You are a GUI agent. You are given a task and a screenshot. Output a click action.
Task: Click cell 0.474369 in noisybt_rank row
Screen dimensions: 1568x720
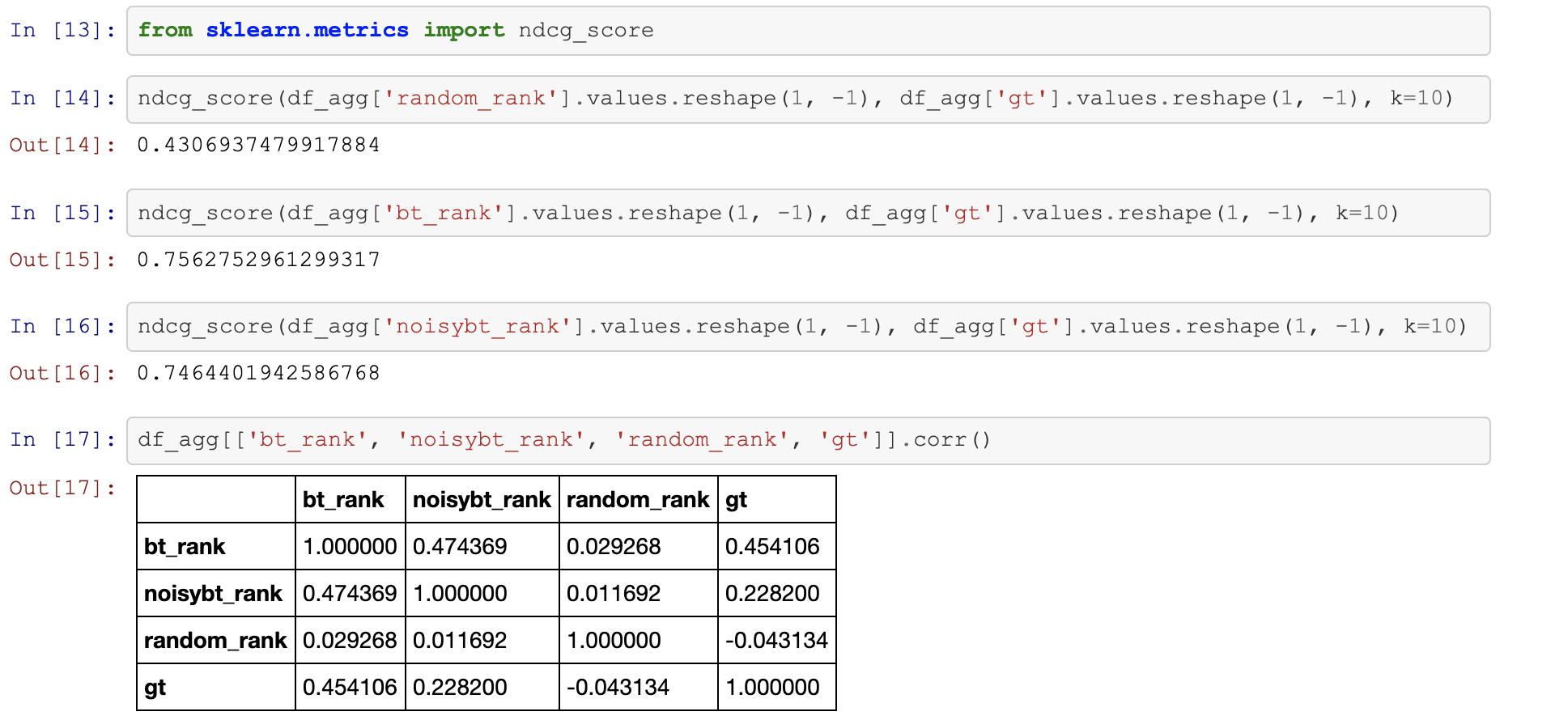coord(351,594)
